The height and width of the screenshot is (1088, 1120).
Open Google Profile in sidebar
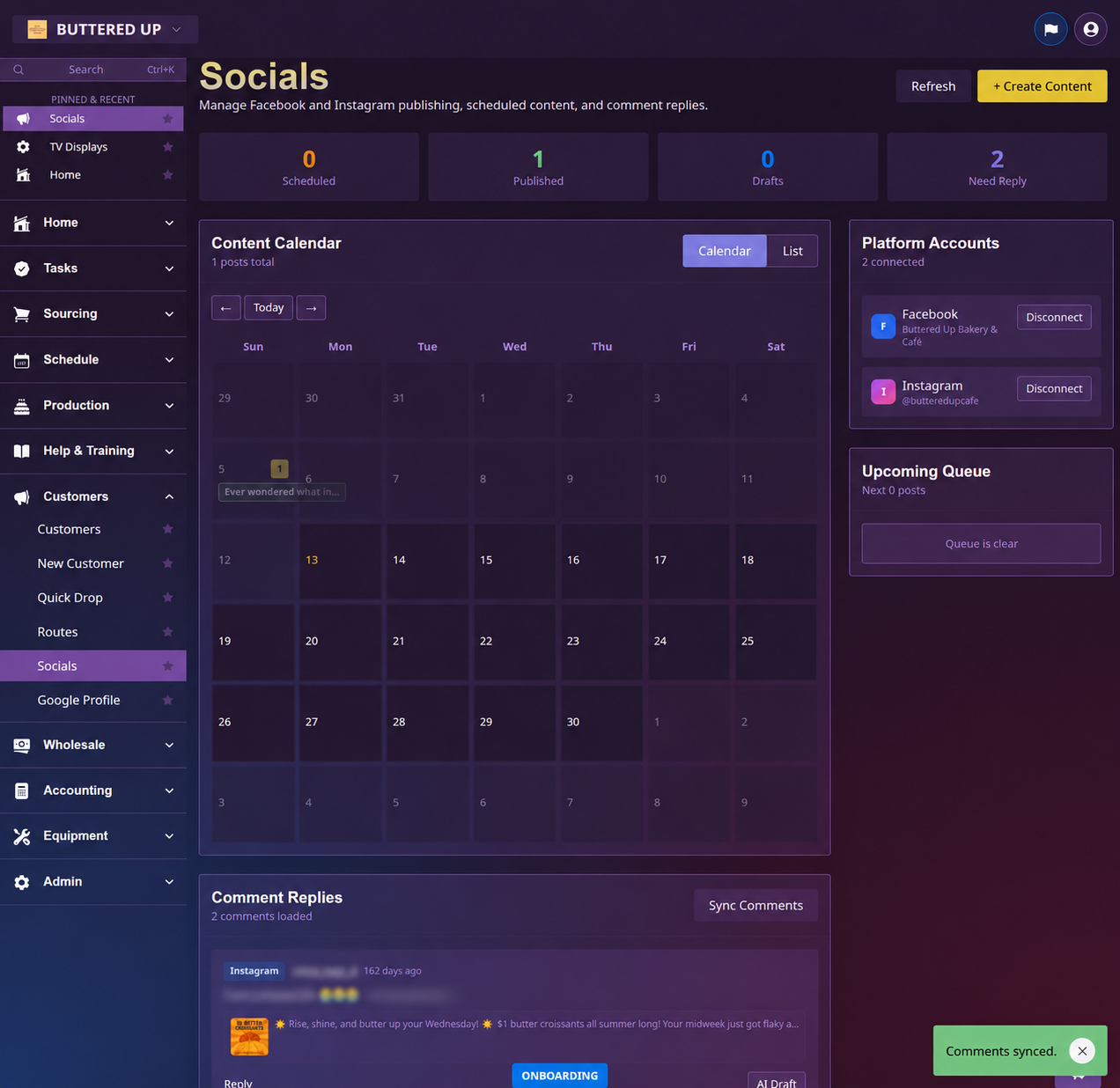tap(79, 700)
